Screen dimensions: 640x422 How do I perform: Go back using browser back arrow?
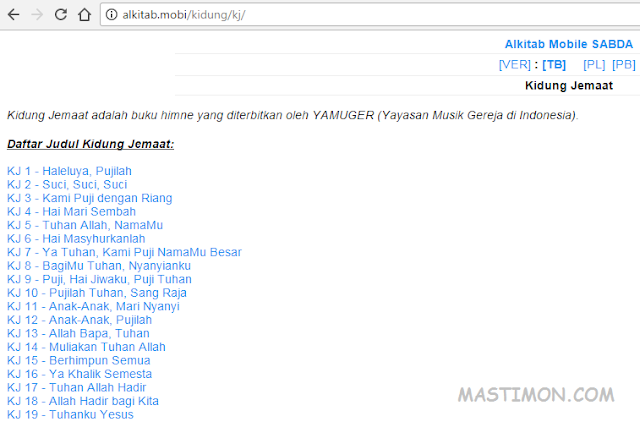click(x=14, y=15)
